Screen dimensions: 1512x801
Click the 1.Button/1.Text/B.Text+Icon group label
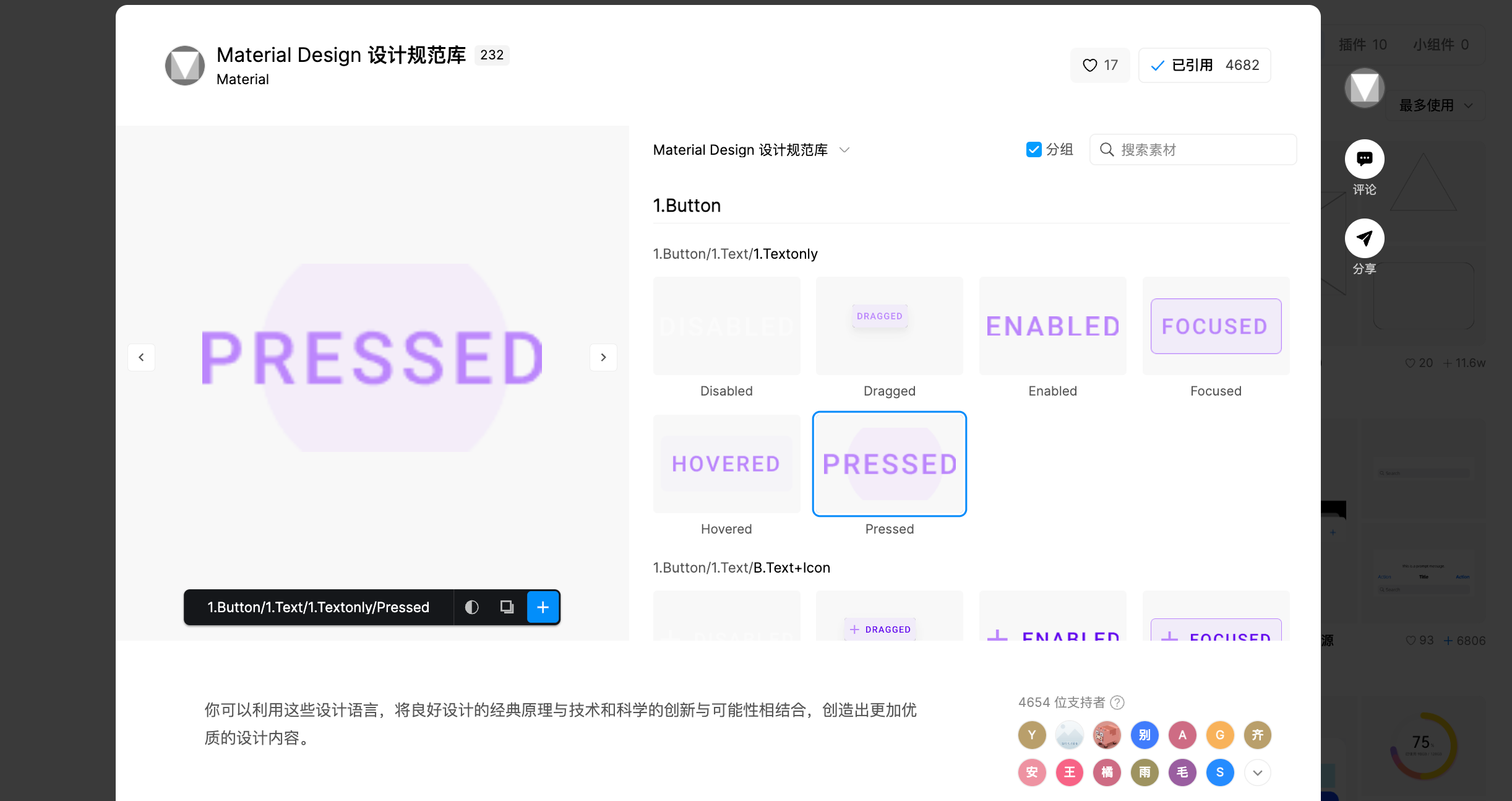tap(742, 568)
